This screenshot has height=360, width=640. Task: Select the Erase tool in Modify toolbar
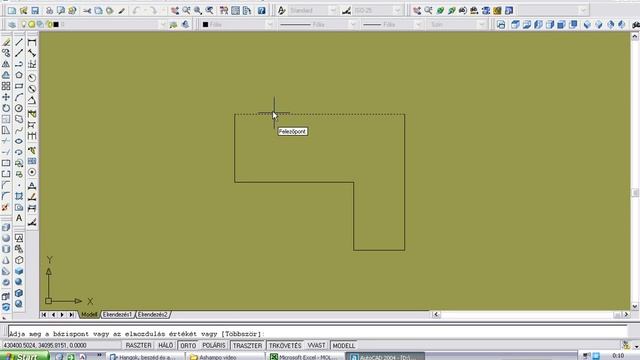[6, 42]
